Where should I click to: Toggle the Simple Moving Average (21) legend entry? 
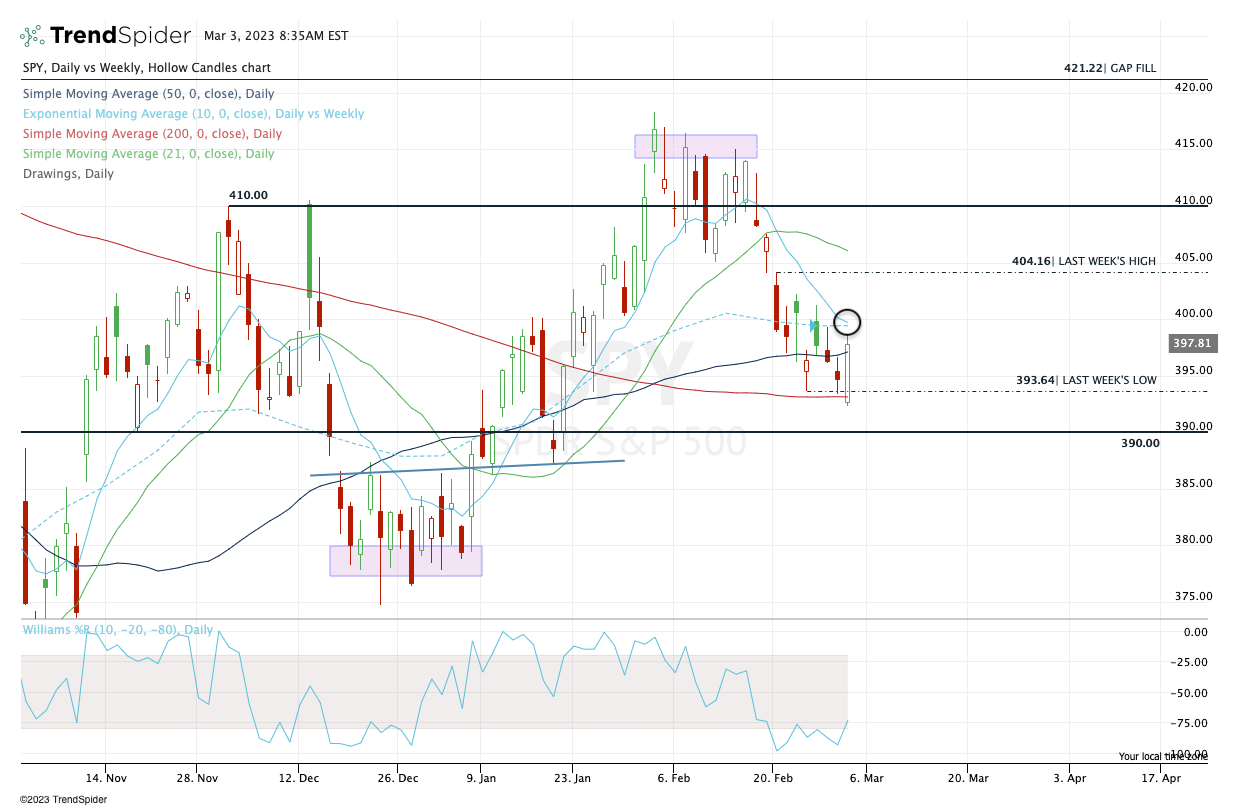coord(140,153)
